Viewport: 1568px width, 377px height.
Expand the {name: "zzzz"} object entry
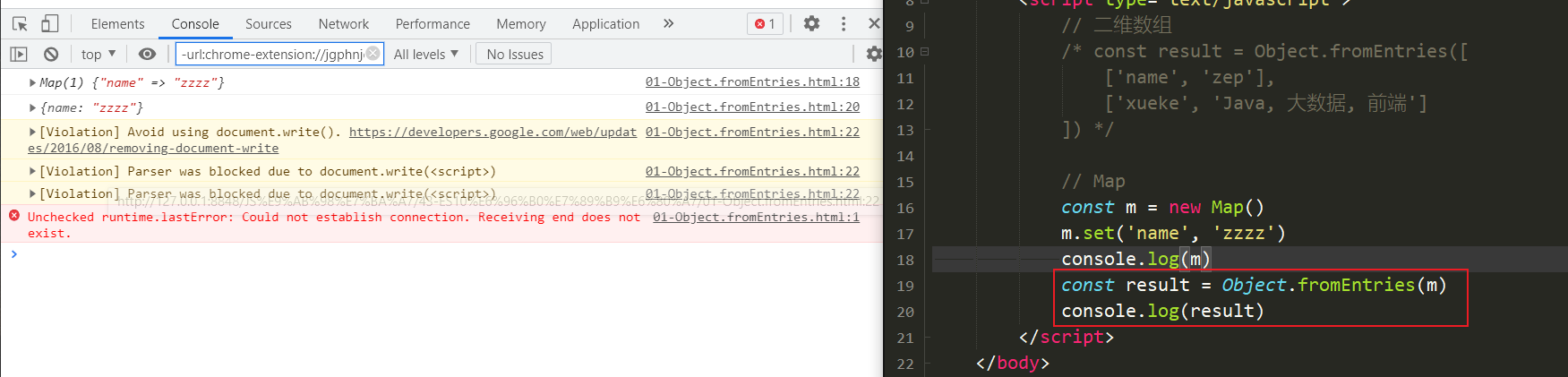tap(32, 108)
